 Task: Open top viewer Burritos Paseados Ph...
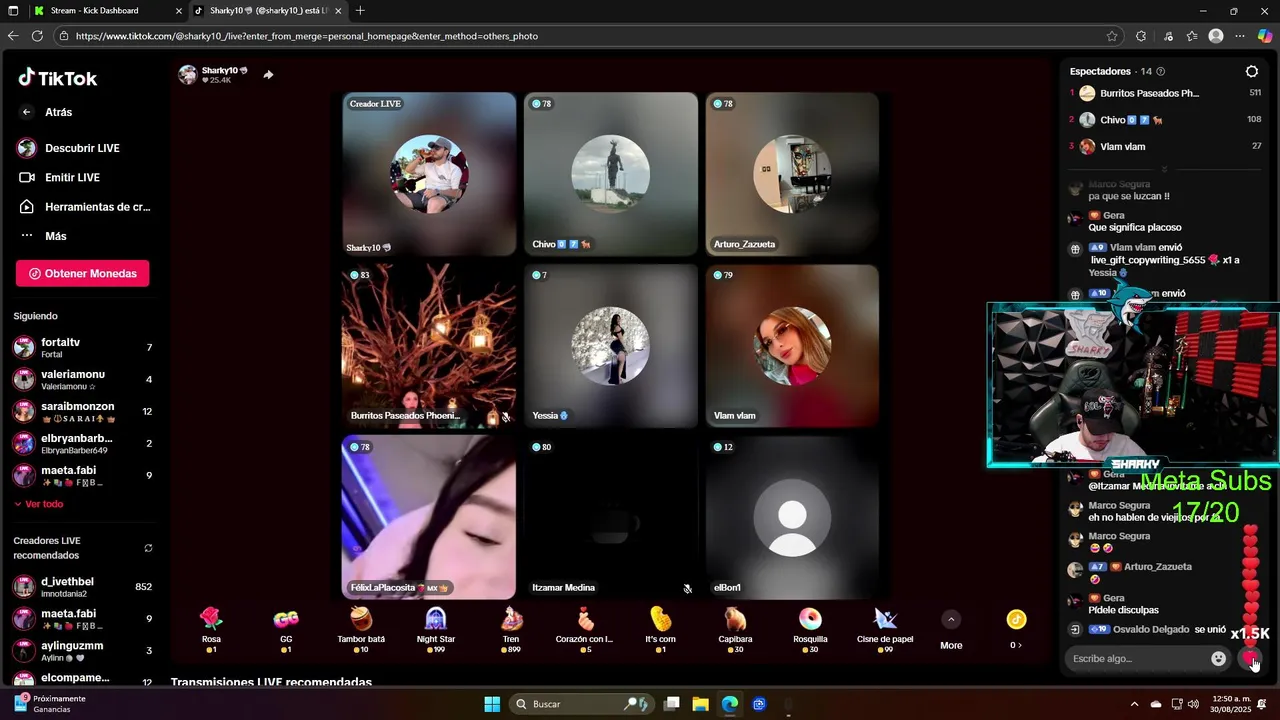[1165, 93]
